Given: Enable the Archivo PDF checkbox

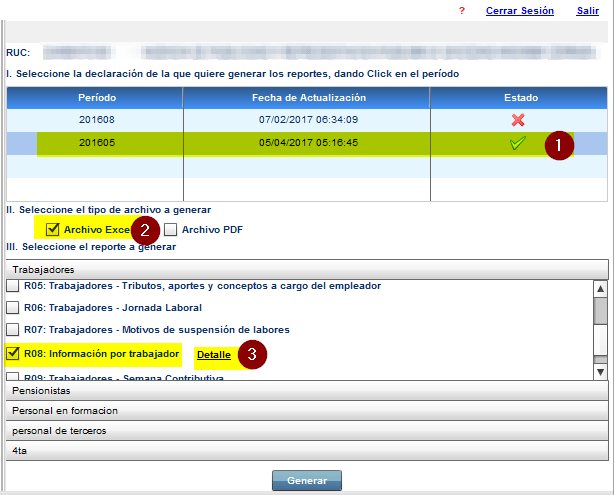Looking at the screenshot, I should click(x=170, y=230).
